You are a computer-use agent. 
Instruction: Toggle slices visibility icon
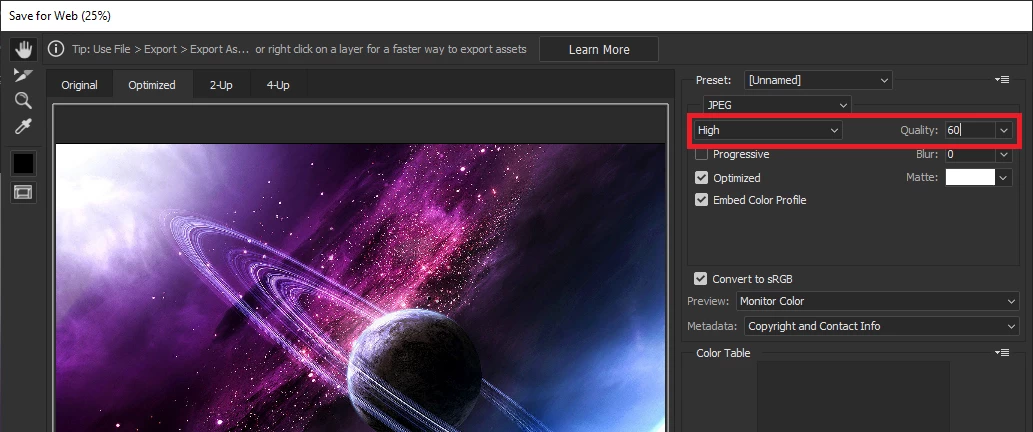(x=23, y=192)
